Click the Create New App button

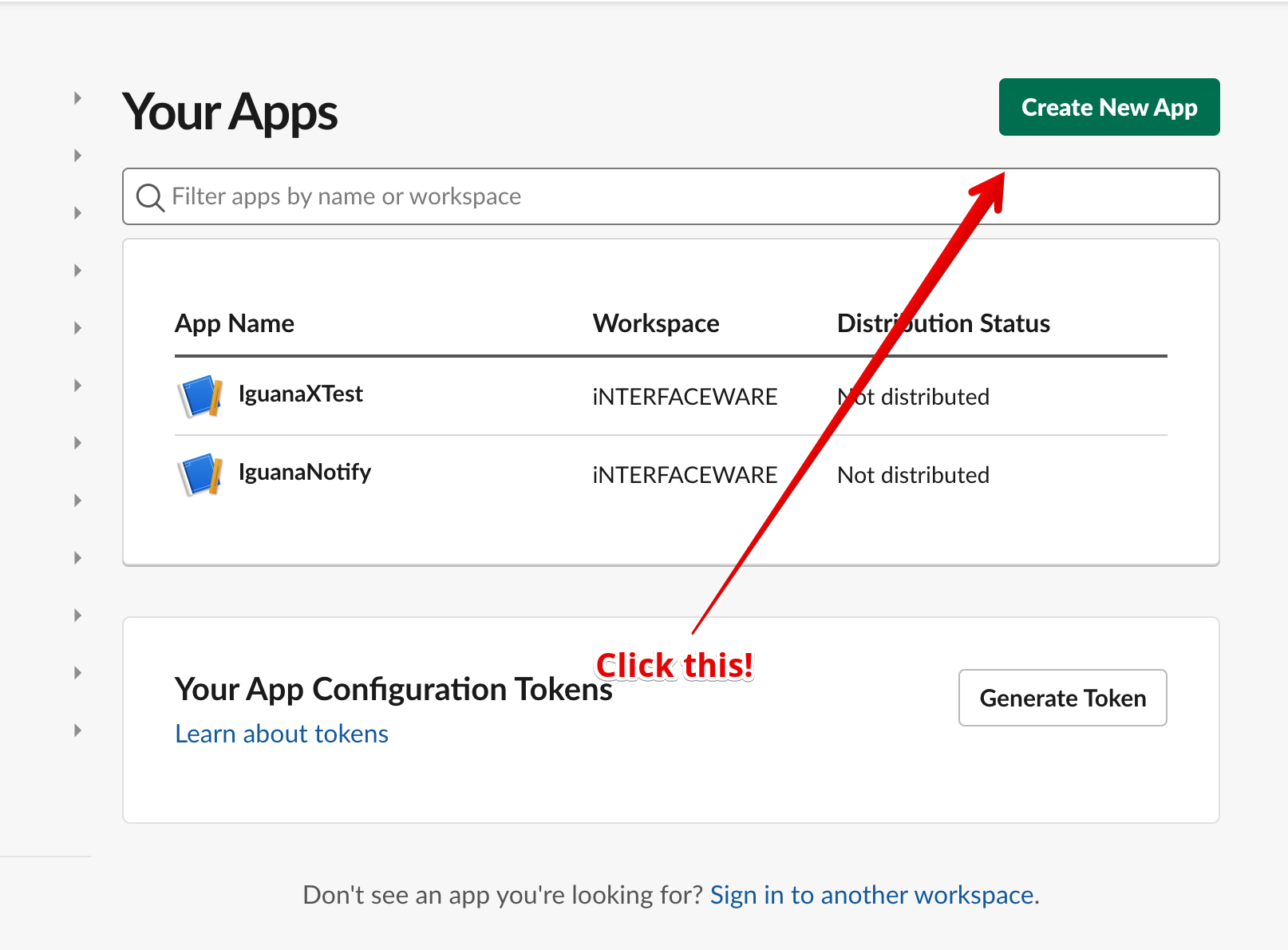tap(1108, 107)
